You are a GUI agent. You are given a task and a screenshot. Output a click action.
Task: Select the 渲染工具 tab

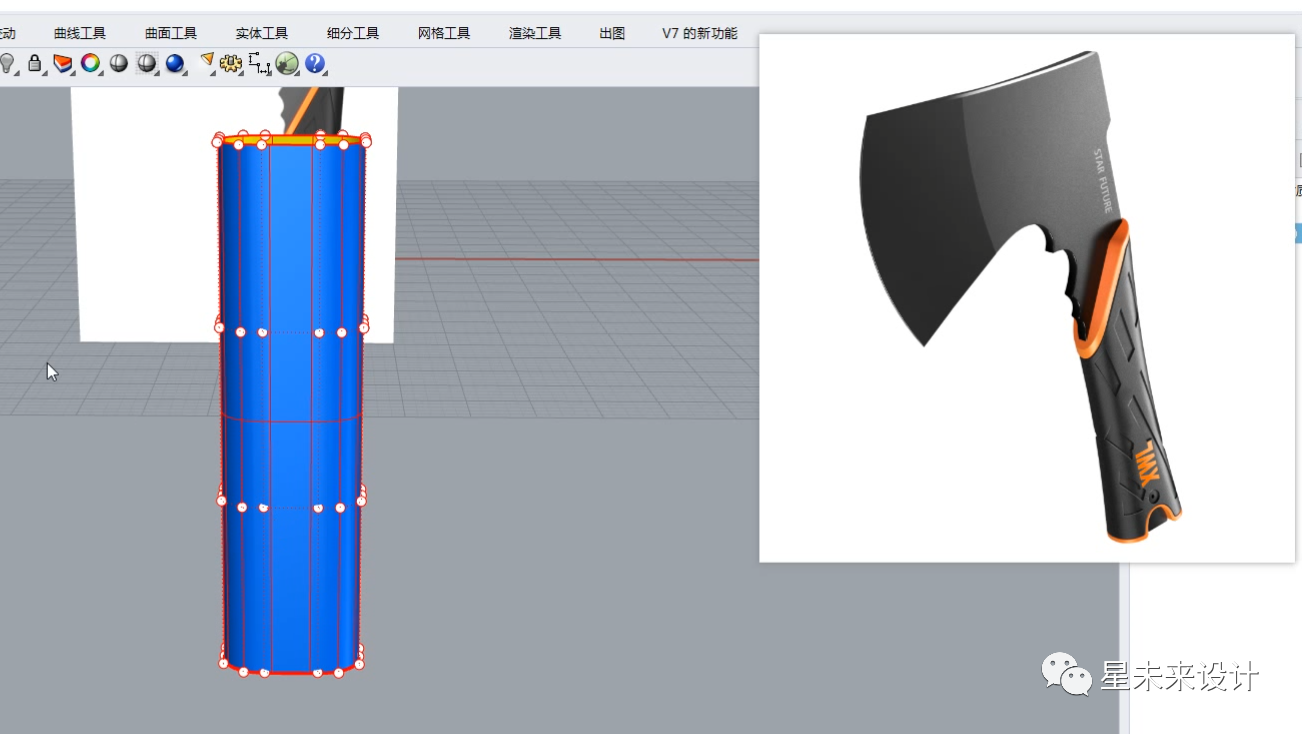pos(535,33)
